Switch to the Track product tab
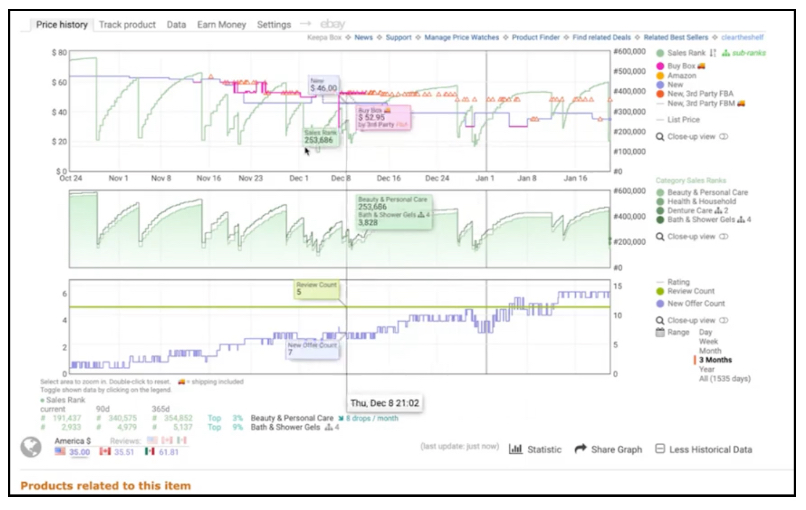 tap(127, 25)
